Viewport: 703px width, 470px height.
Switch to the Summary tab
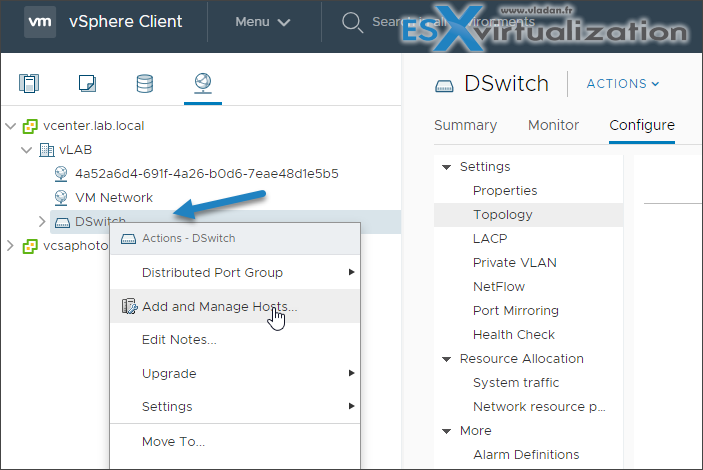pyautogui.click(x=465, y=125)
